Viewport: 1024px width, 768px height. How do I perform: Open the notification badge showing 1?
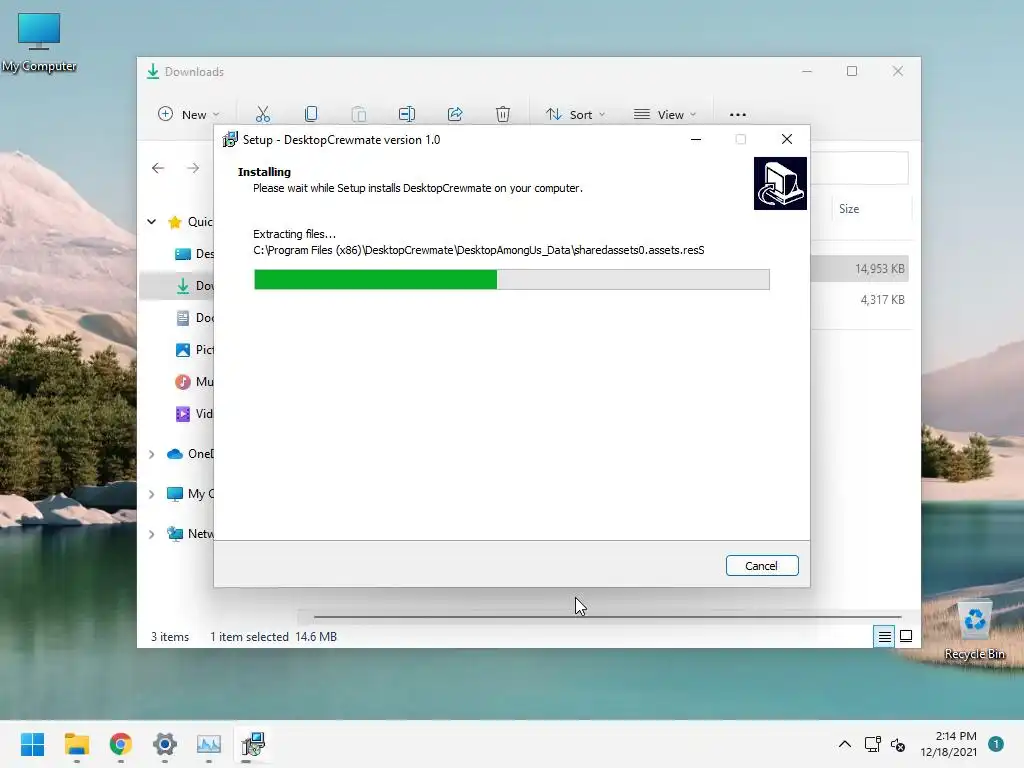(x=996, y=744)
